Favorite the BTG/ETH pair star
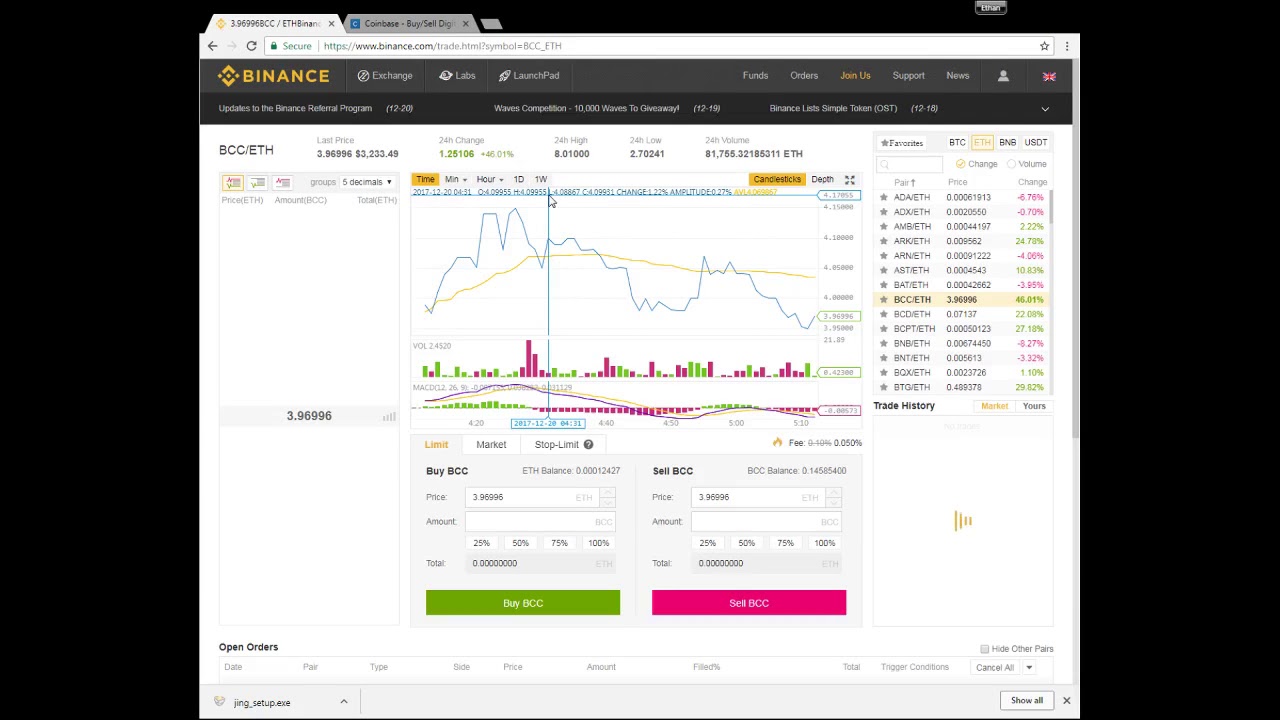The width and height of the screenshot is (1280, 720). click(x=884, y=387)
